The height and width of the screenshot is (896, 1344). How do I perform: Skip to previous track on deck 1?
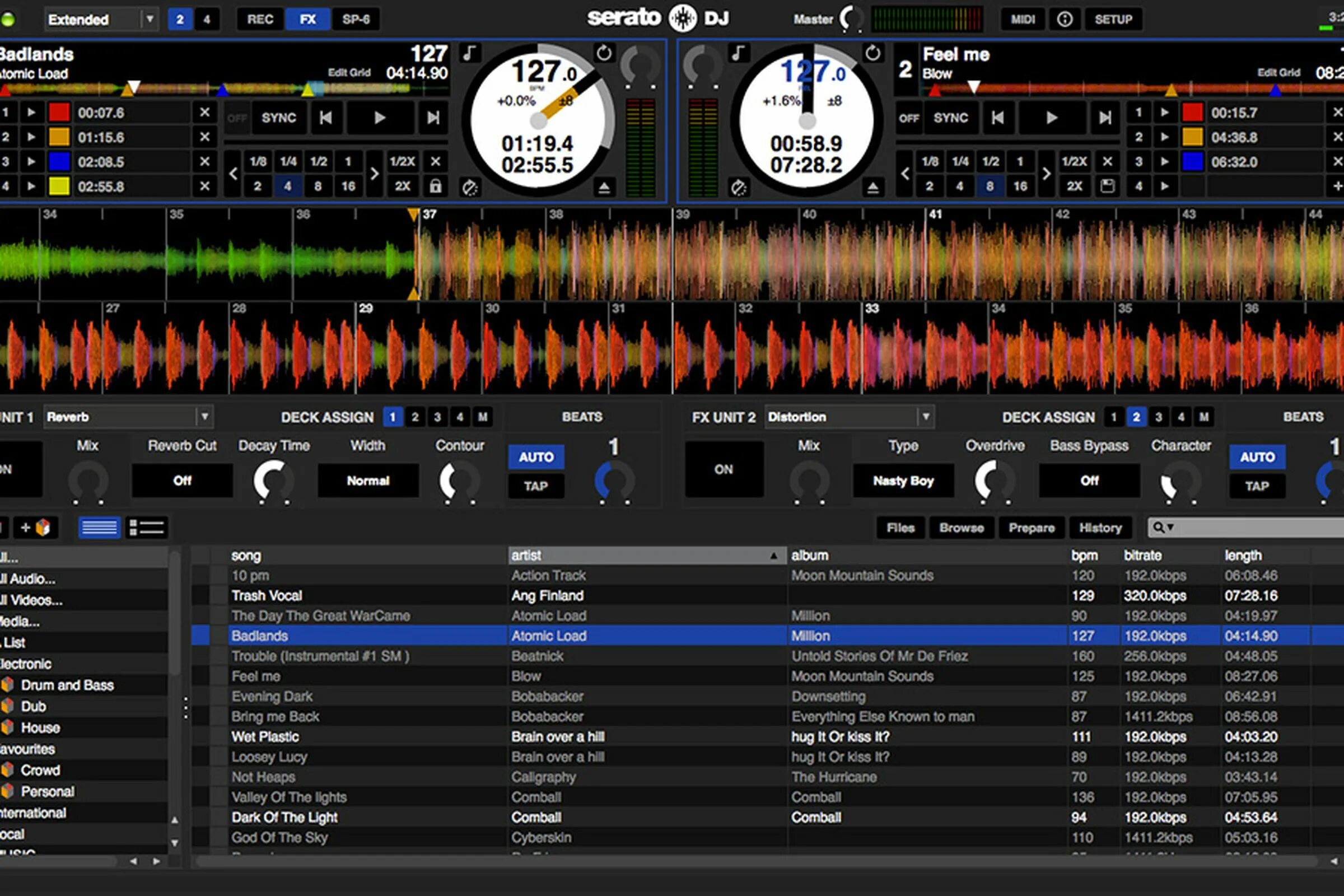(326, 118)
